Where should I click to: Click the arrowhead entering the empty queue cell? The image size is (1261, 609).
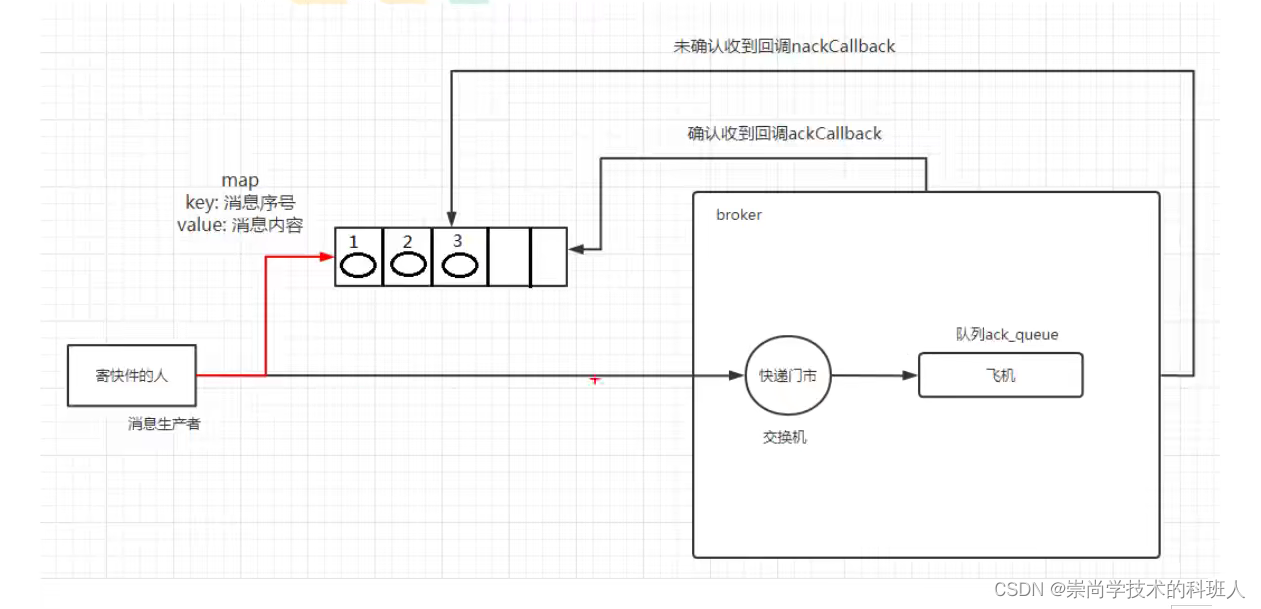575,249
